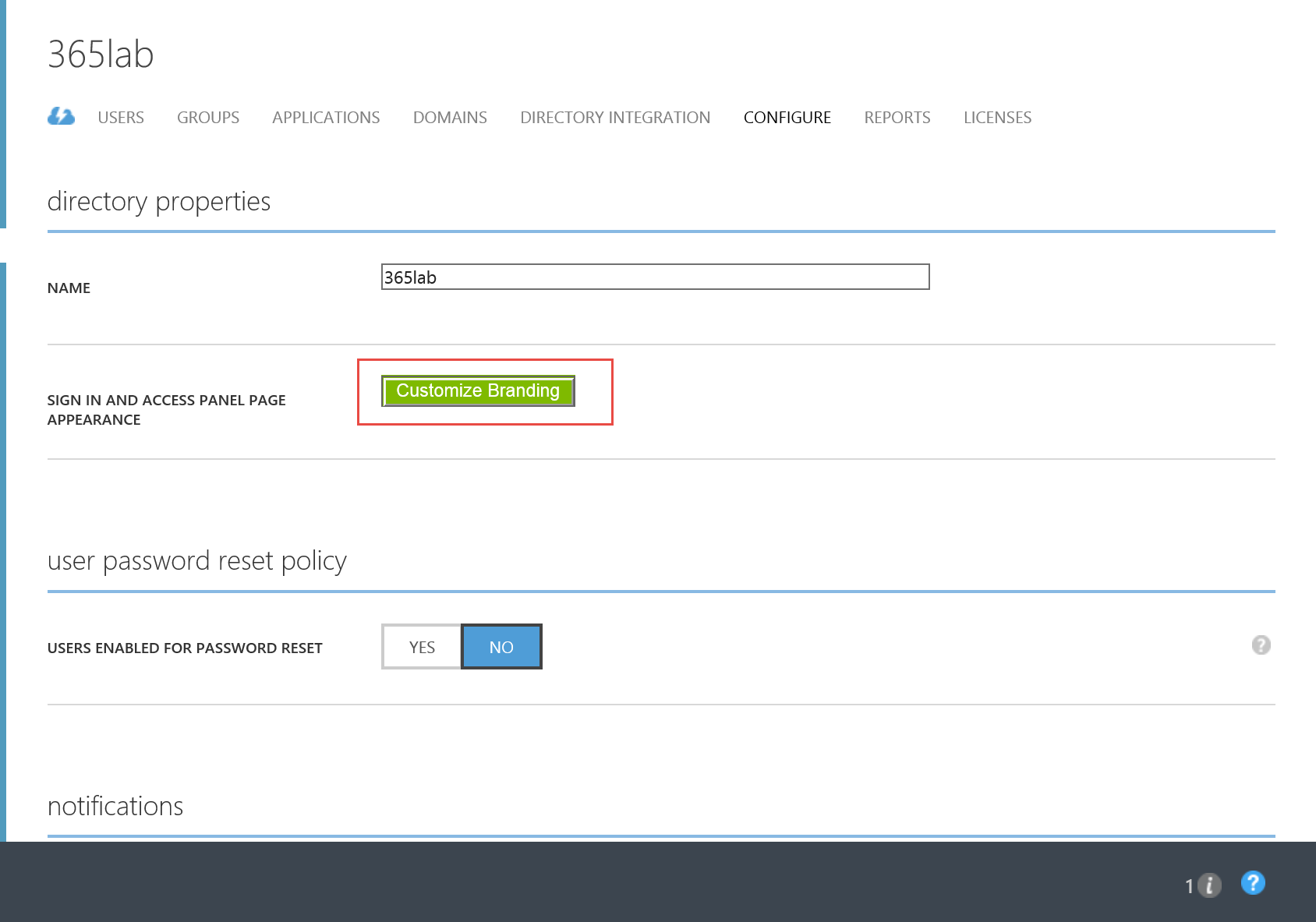
Task: Click the 'notifications' section heading
Action: coord(115,806)
